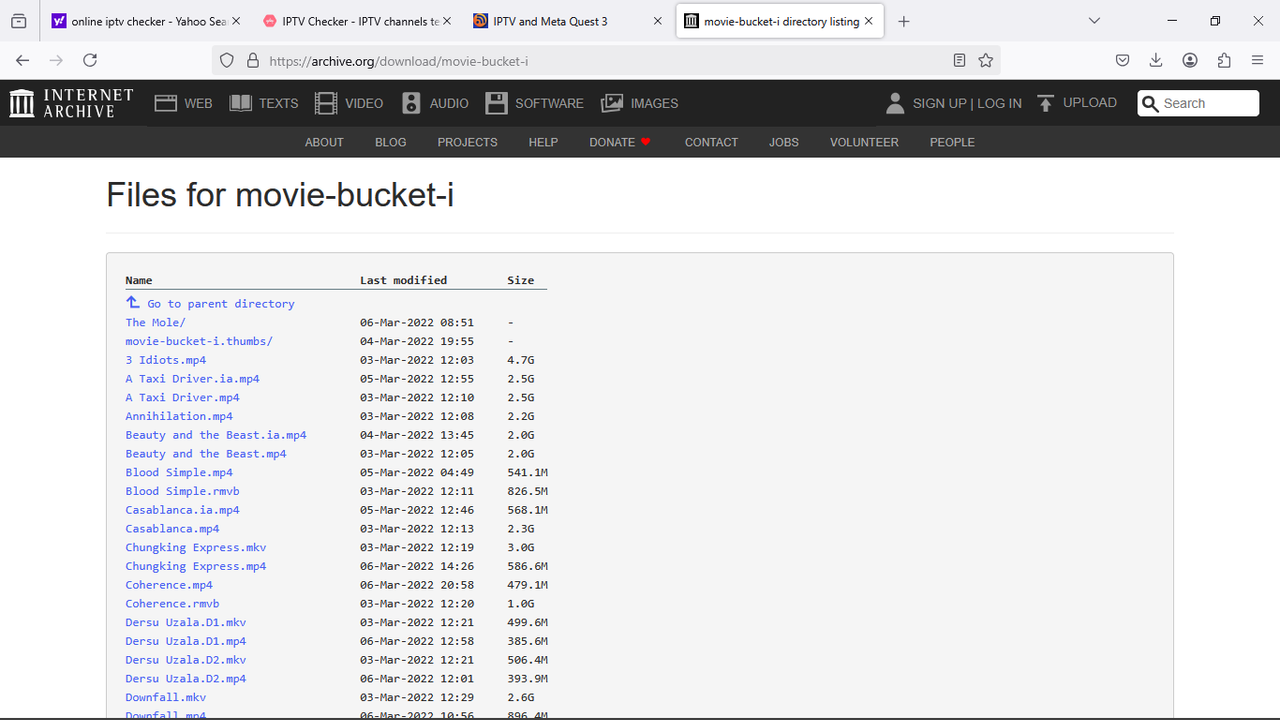The width and height of the screenshot is (1280, 720).
Task: Click Go to parent directory link
Action: pyautogui.click(x=210, y=303)
